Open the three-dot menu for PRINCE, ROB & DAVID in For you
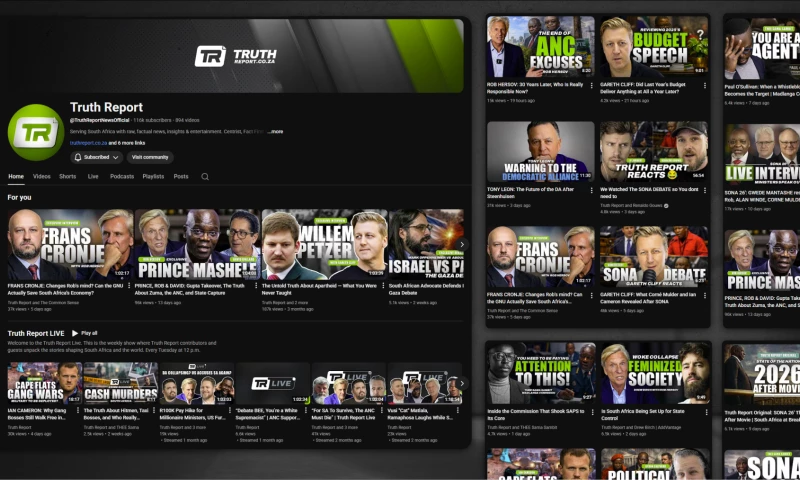Image resolution: width=800 pixels, height=480 pixels. (256, 286)
